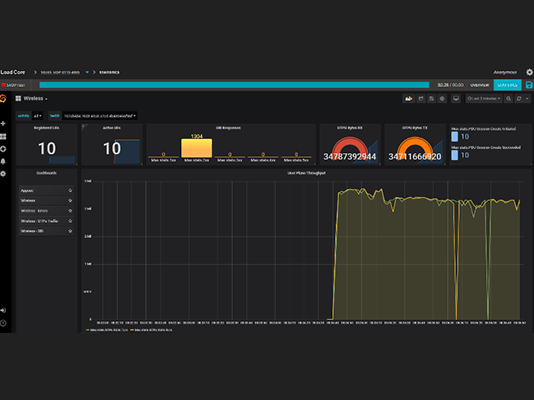Refresh the dashboard with the refresh icon
The image size is (534, 400).
click(x=519, y=99)
